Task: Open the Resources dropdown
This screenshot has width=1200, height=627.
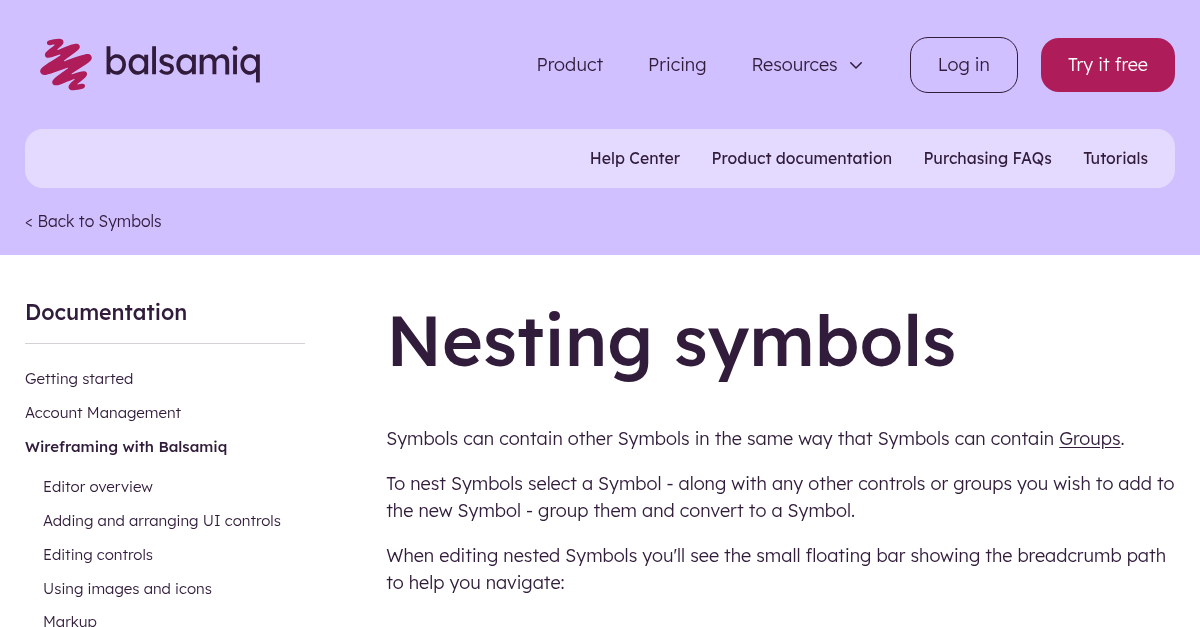Action: (794, 64)
